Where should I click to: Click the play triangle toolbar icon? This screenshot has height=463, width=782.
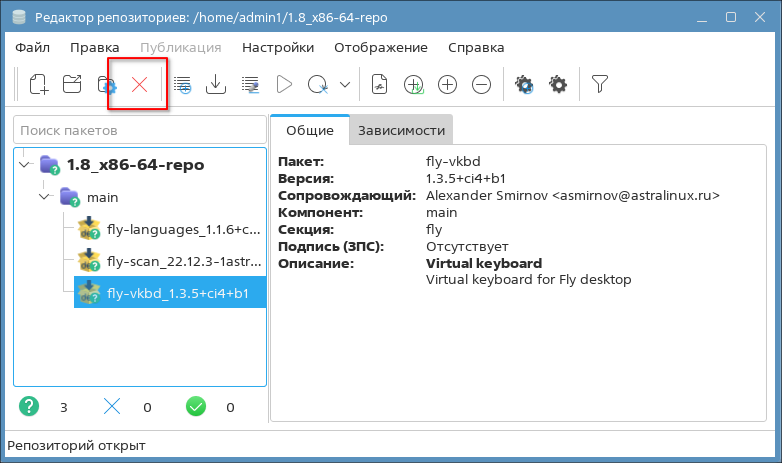tap(284, 85)
